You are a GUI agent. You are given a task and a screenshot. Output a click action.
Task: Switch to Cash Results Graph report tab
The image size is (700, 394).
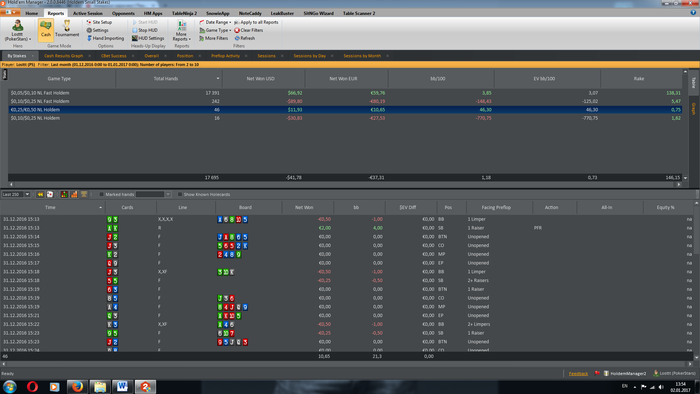[x=63, y=56]
